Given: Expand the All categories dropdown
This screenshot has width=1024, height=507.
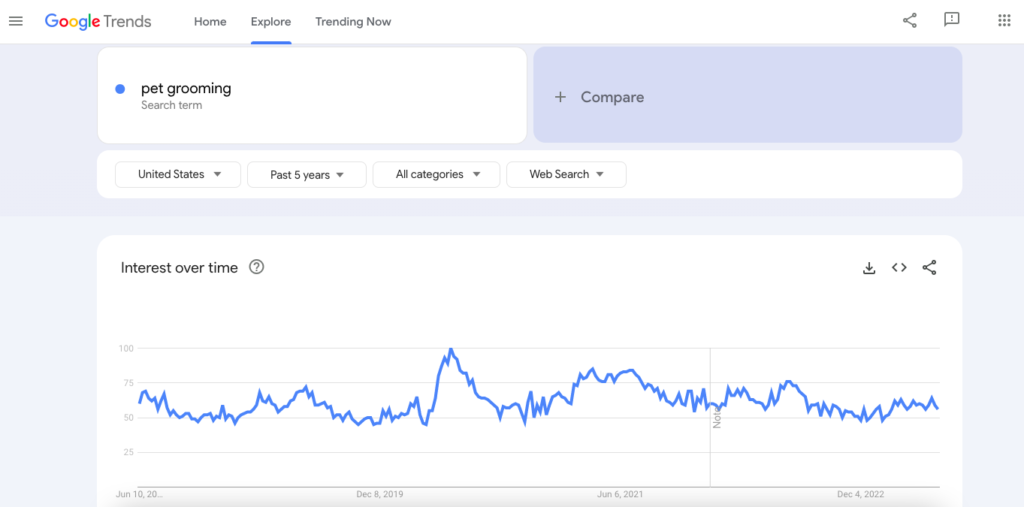Looking at the screenshot, I should tap(436, 174).
